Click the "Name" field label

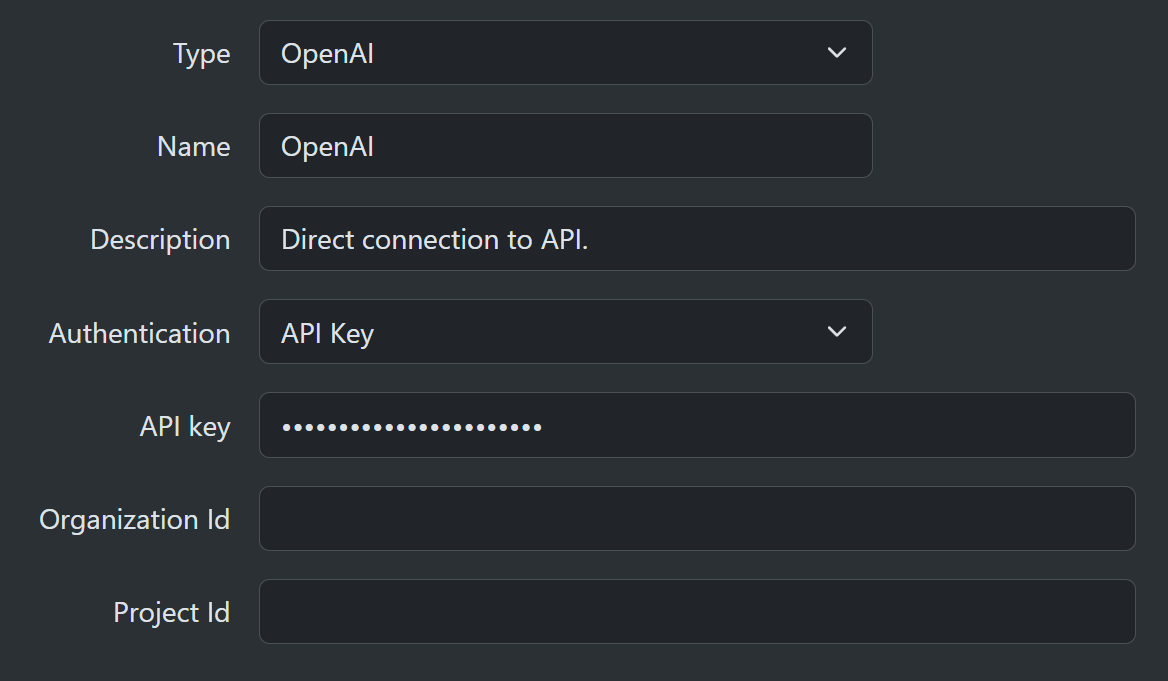[193, 147]
